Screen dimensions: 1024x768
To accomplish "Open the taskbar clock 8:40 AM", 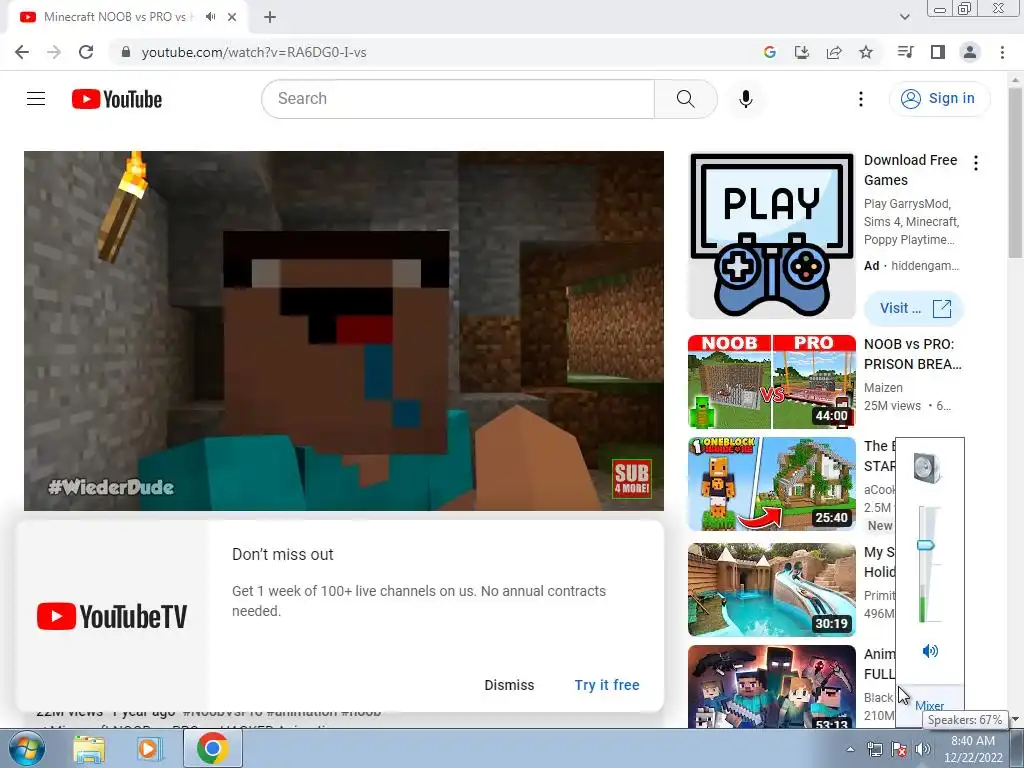I will click(972, 749).
